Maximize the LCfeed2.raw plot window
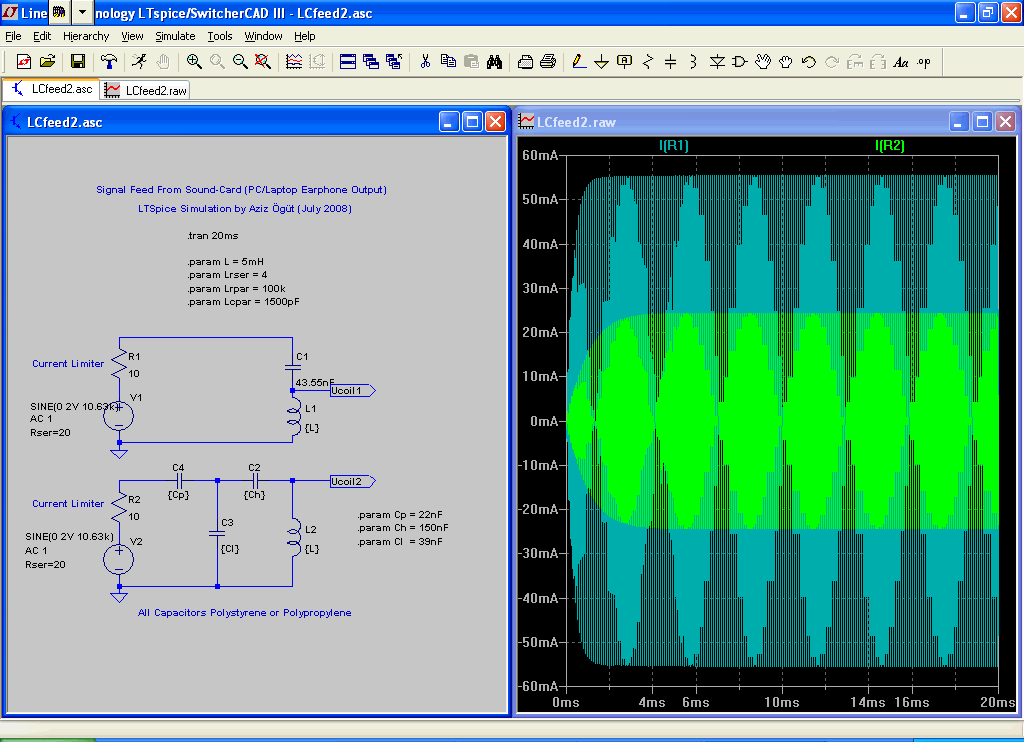The width and height of the screenshot is (1024, 742). pyautogui.click(x=982, y=121)
